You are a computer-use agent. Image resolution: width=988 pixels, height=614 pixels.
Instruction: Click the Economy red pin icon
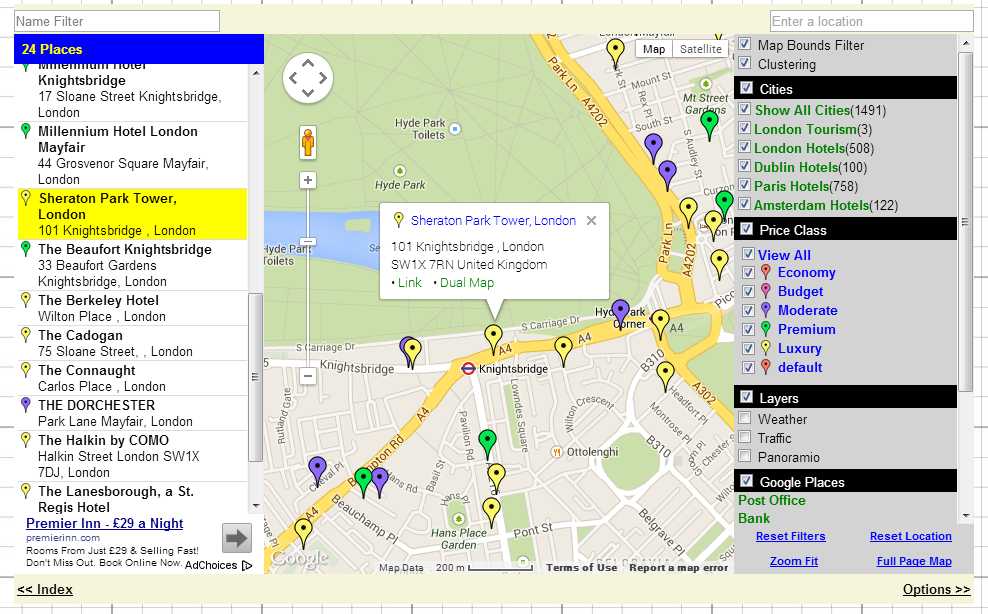tap(766, 272)
